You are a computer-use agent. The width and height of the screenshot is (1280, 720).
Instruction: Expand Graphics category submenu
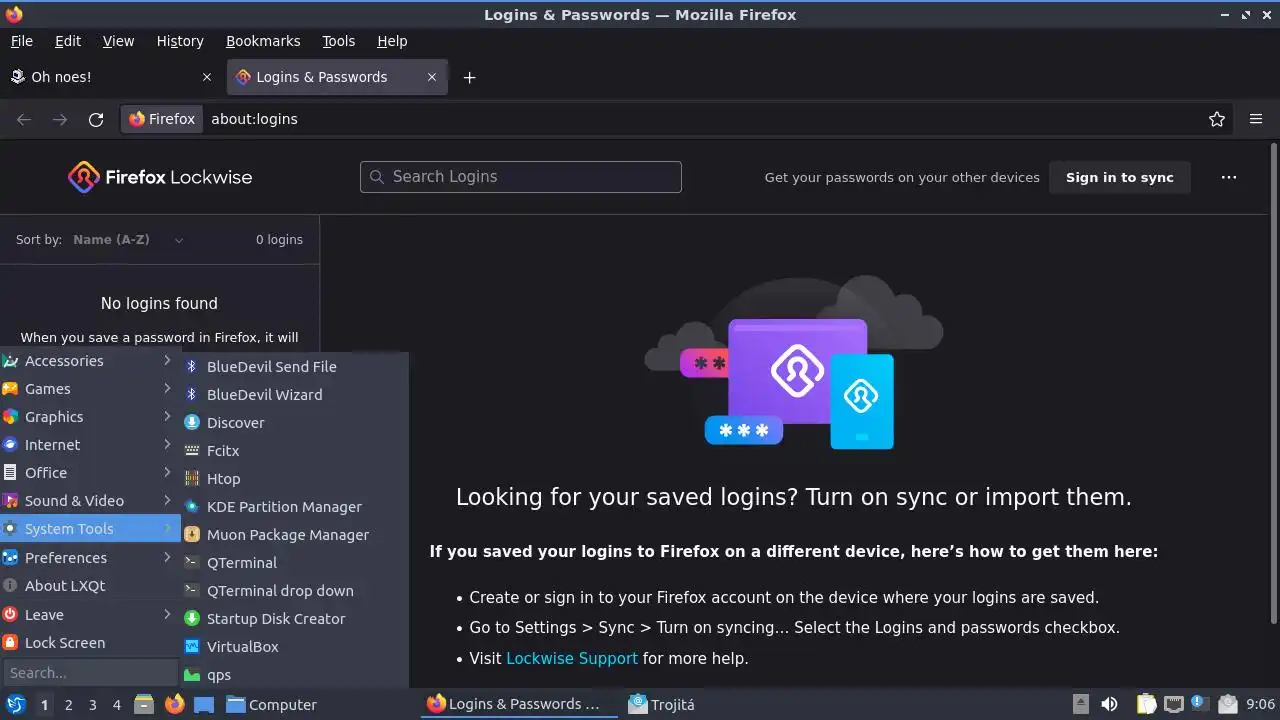[x=90, y=417]
